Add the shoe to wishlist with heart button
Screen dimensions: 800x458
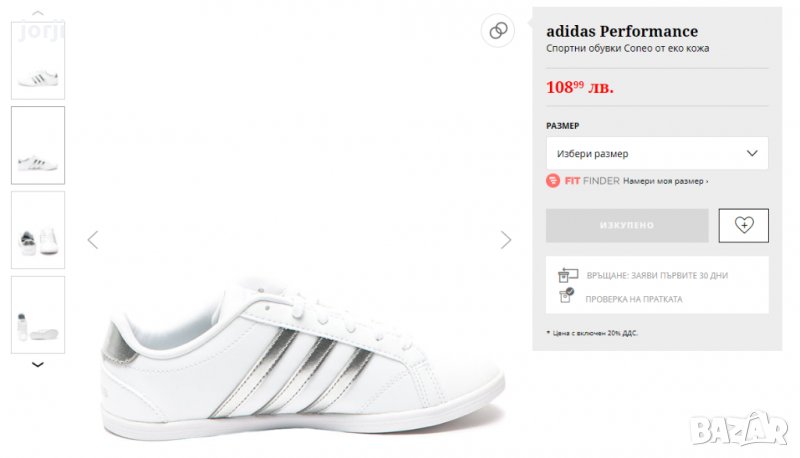743,225
